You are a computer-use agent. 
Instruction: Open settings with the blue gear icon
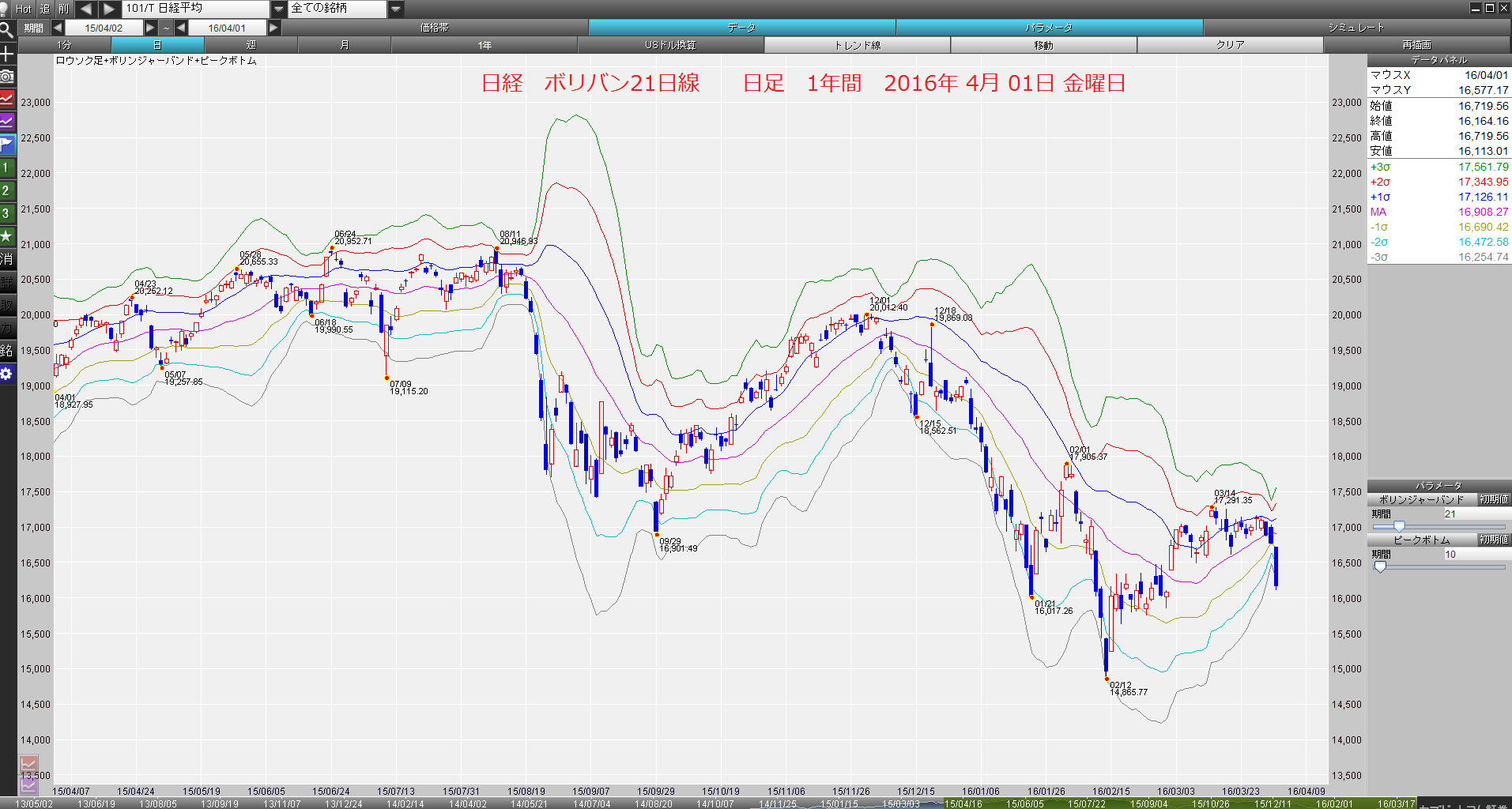coord(7,374)
